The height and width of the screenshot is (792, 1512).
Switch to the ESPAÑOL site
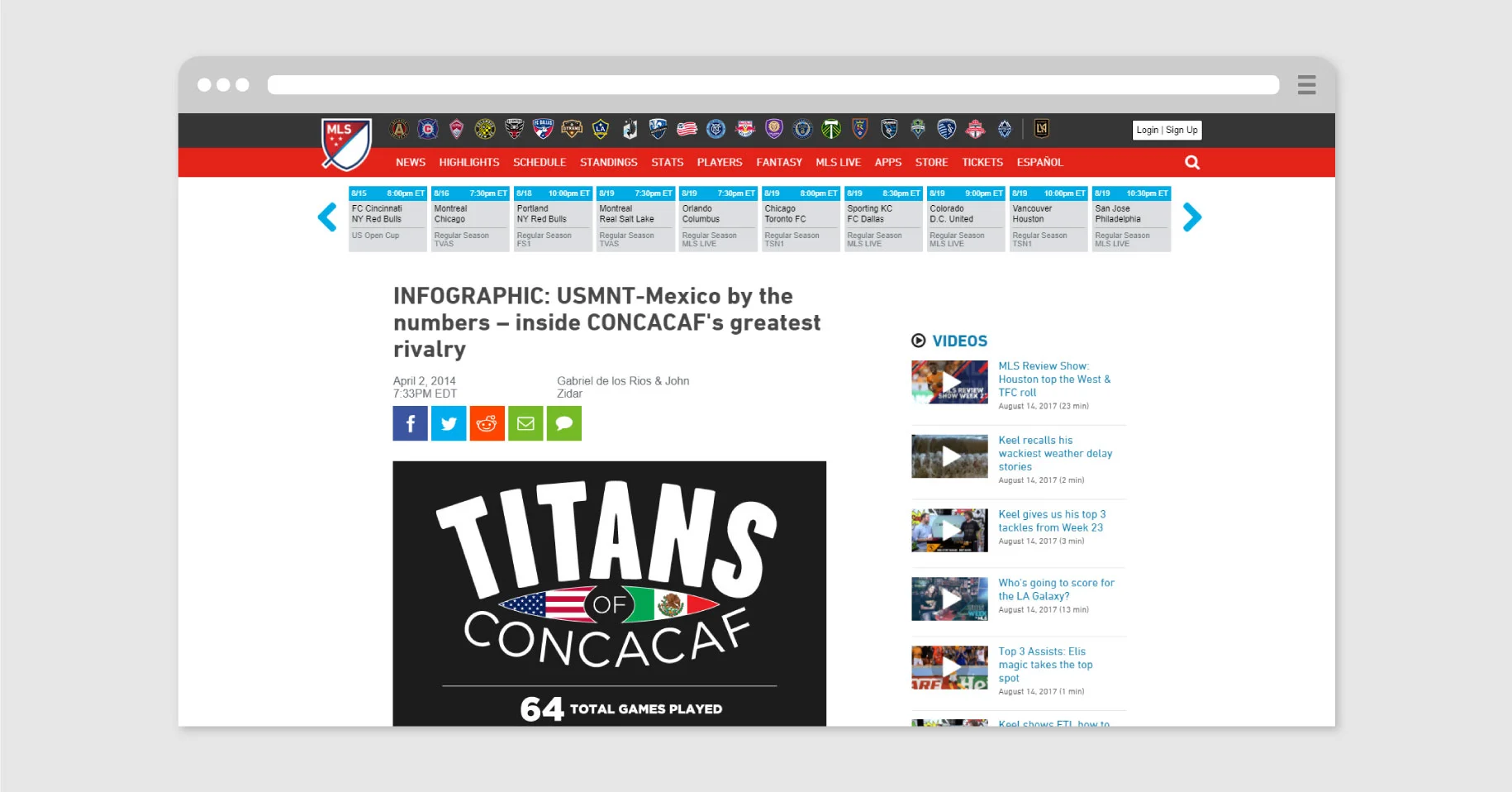tap(1040, 163)
